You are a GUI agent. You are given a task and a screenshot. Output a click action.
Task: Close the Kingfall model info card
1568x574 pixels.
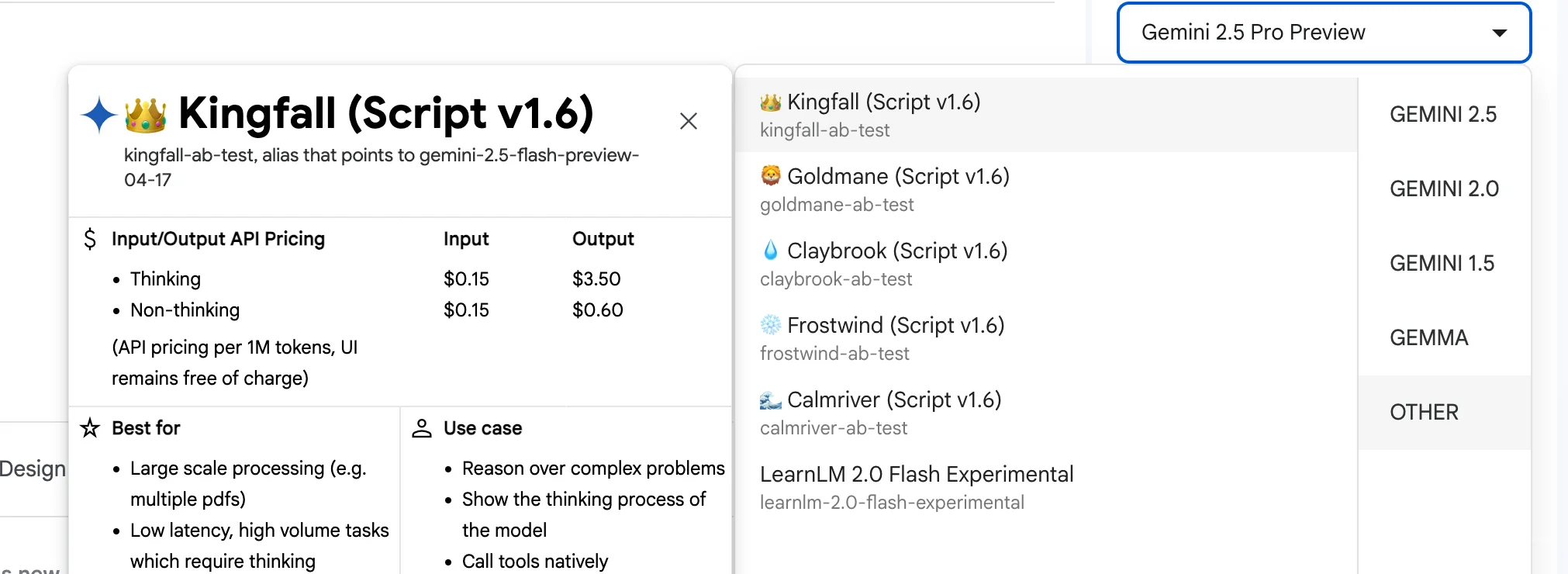click(688, 121)
